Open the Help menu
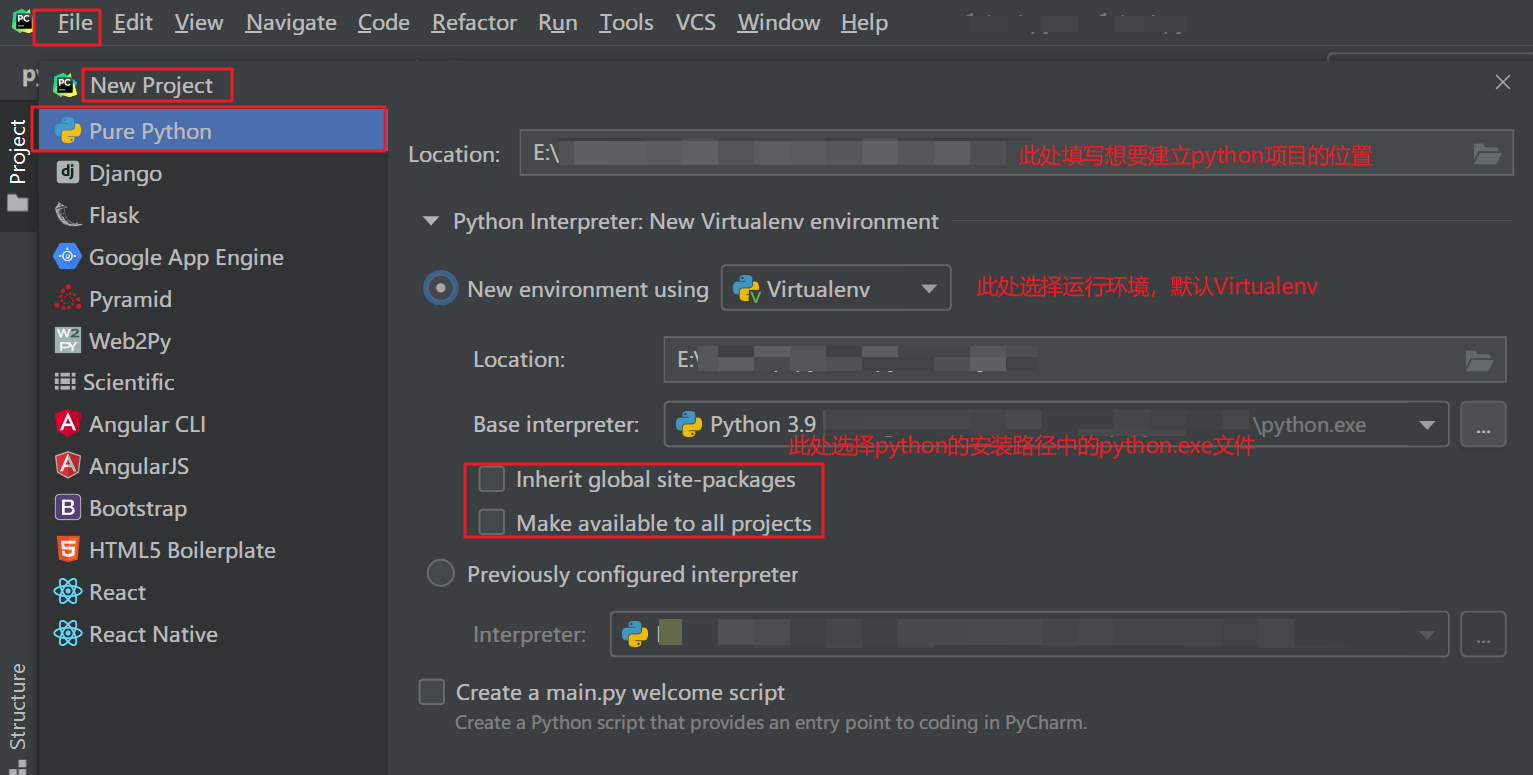 tap(864, 22)
